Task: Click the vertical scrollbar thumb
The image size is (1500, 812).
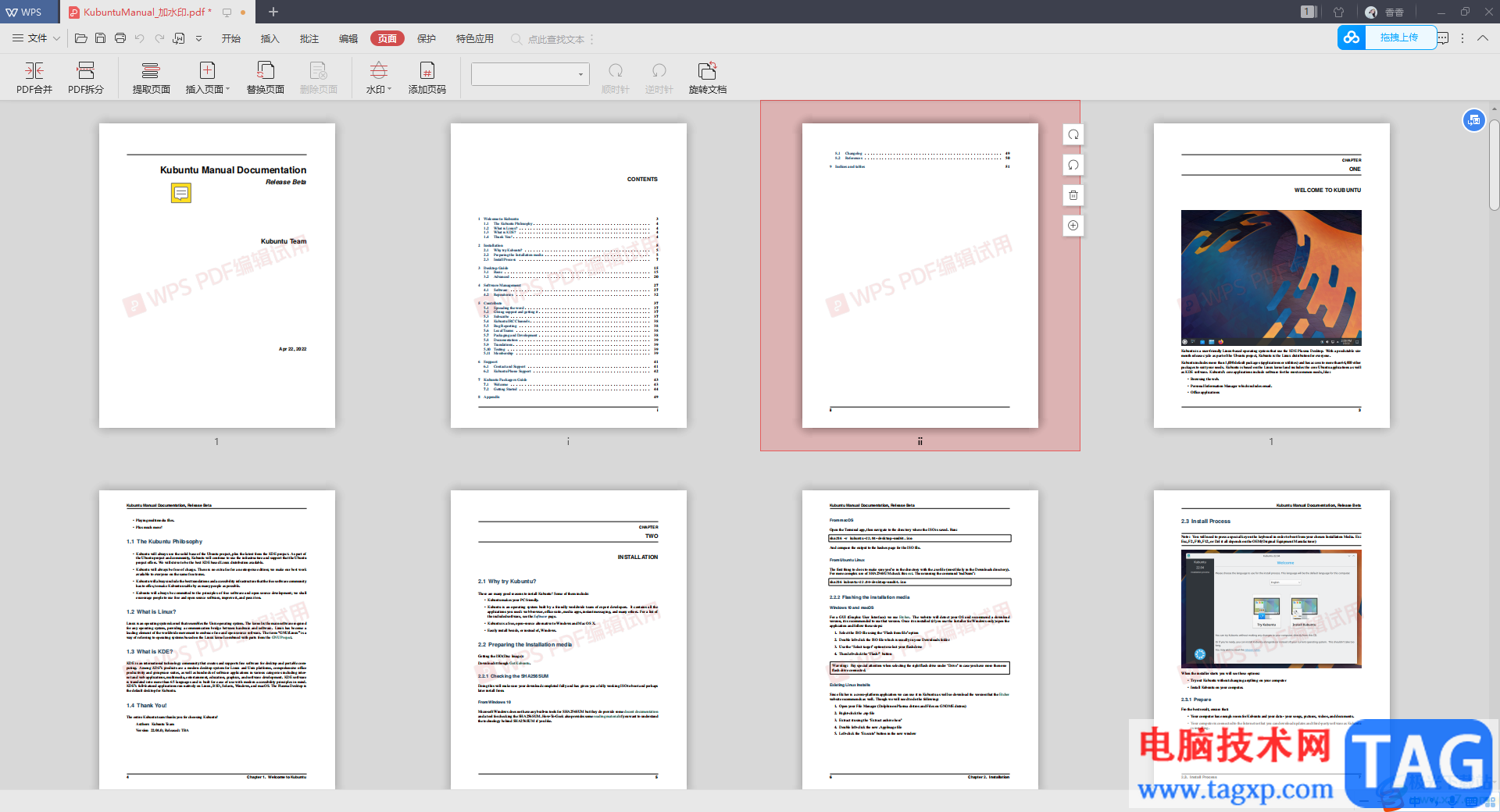Action: pos(1494,164)
